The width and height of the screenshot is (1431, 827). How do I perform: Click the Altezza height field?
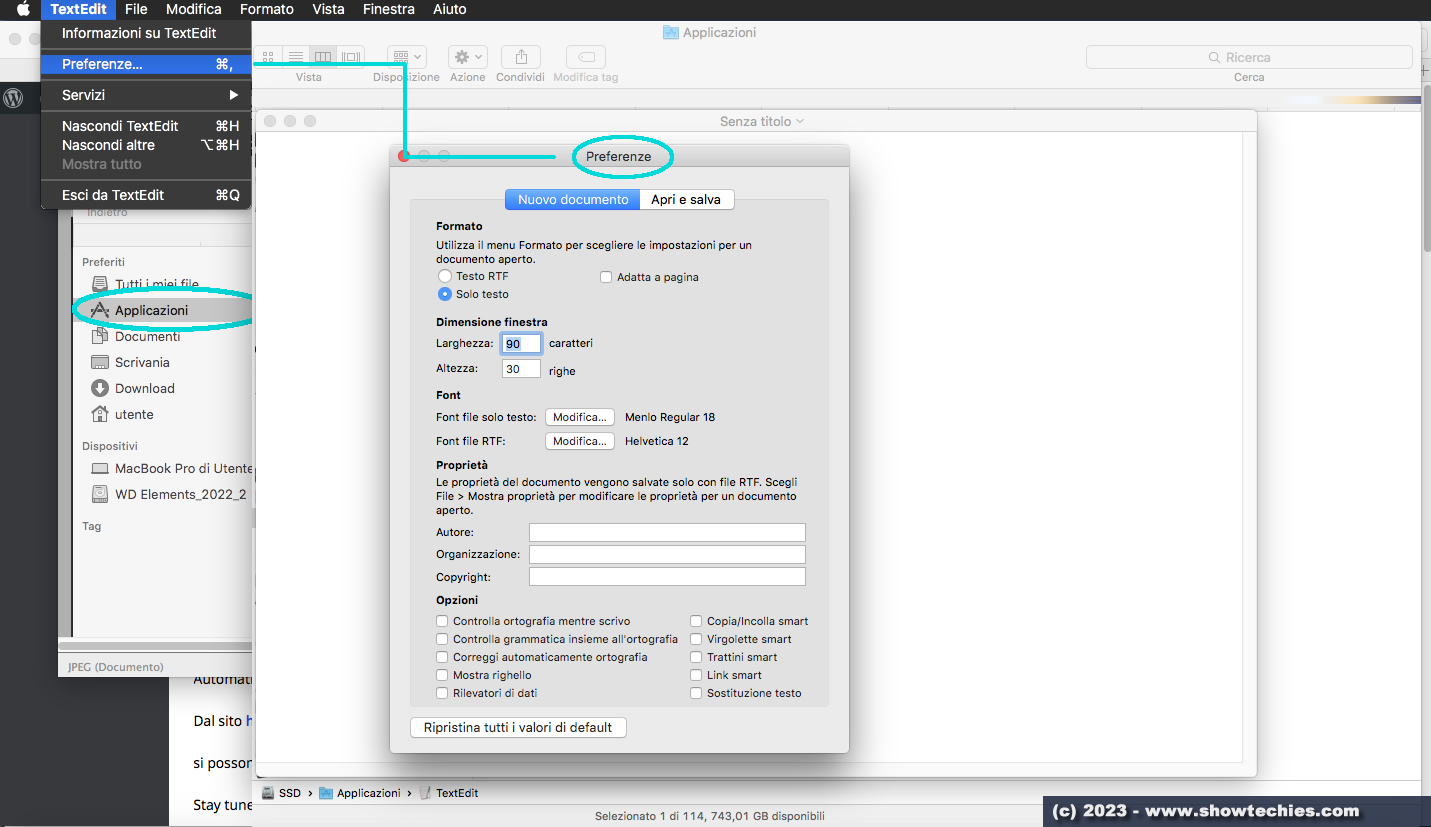[x=521, y=369]
